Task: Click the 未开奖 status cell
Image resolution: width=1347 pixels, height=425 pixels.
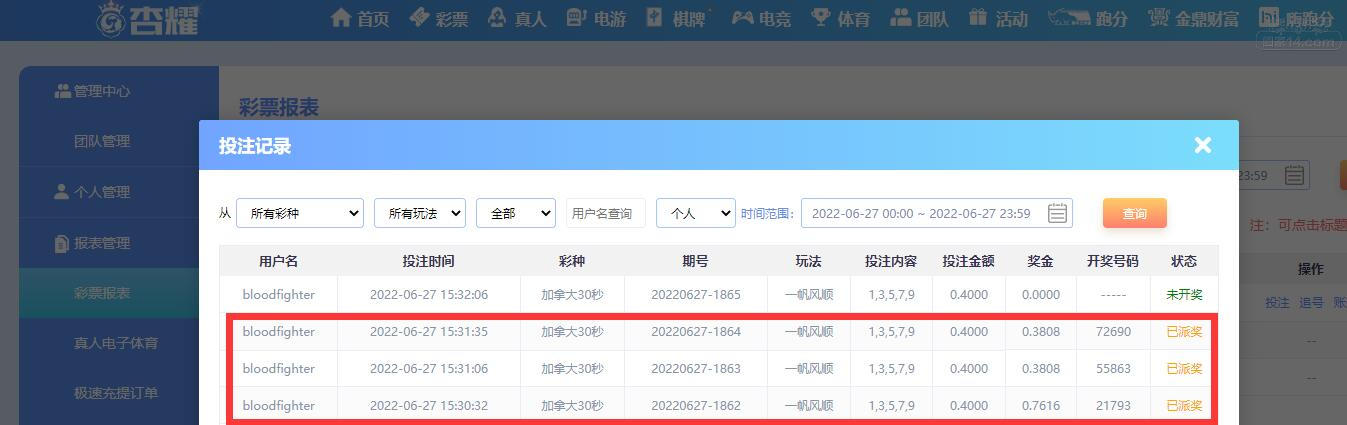Action: pyautogui.click(x=1184, y=295)
